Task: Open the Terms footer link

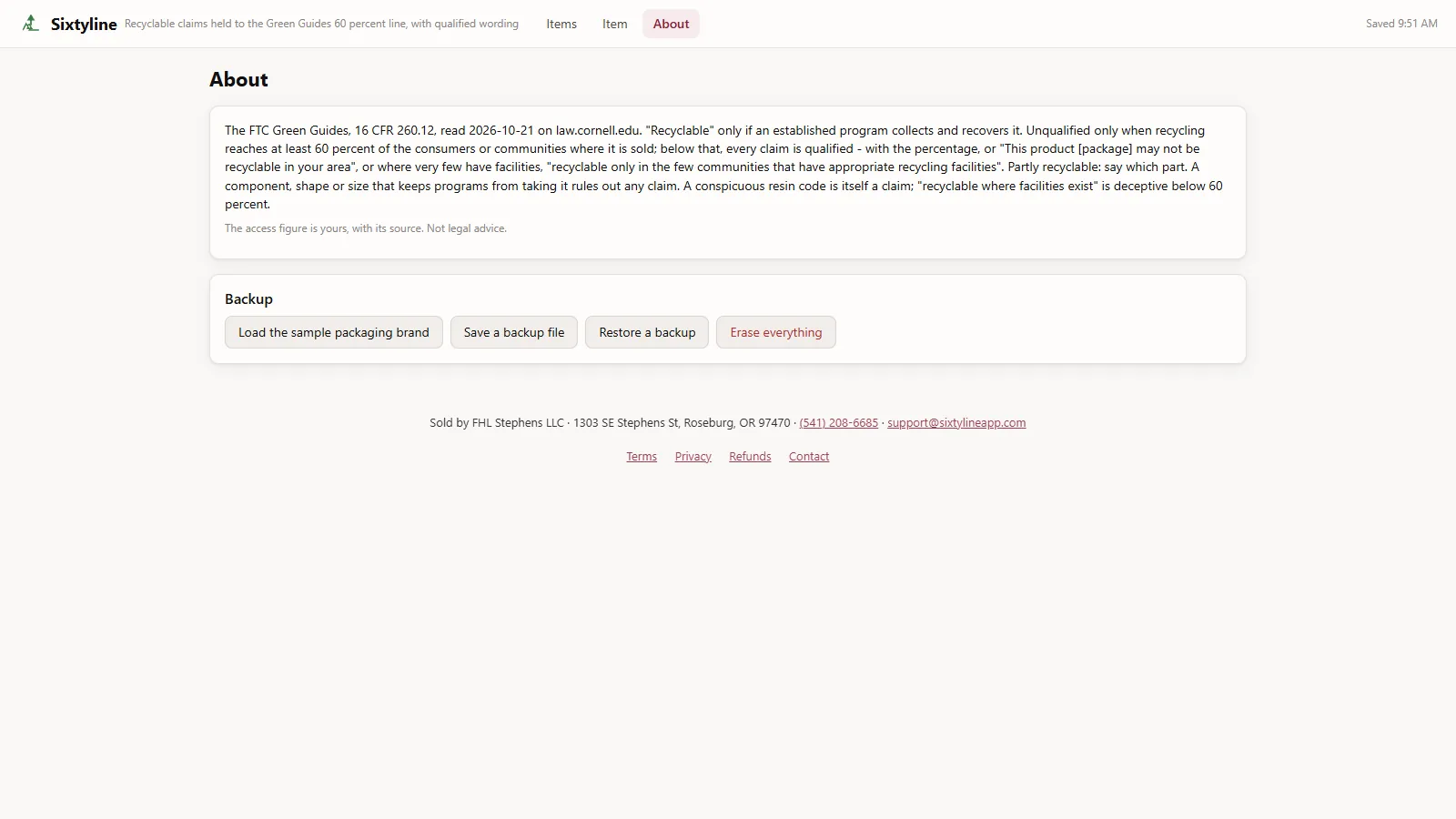Action: (642, 457)
